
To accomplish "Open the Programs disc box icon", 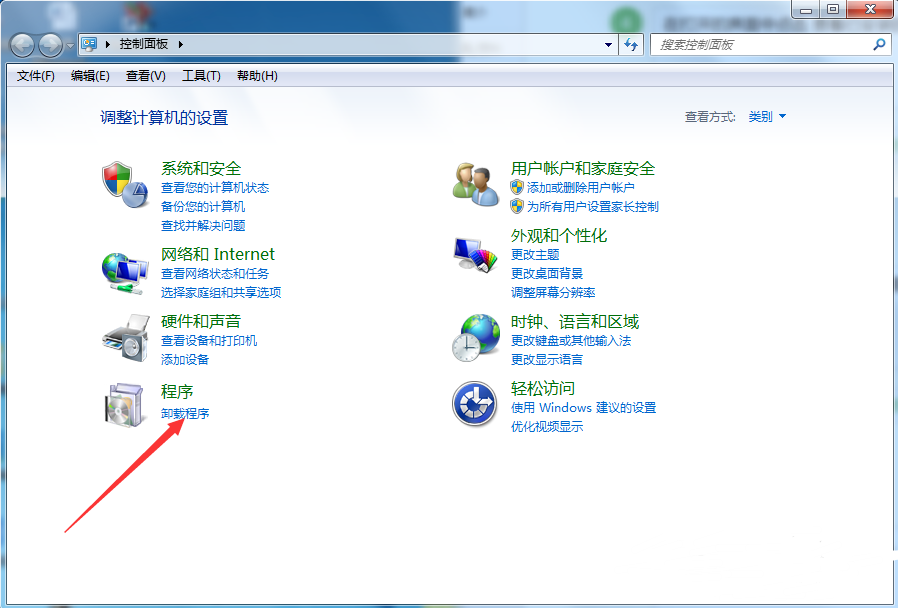I will pos(124,405).
